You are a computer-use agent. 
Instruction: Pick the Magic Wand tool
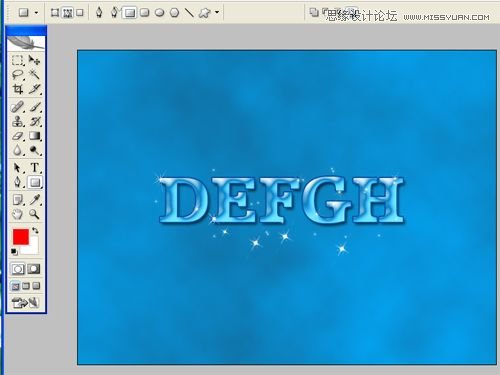(x=34, y=74)
